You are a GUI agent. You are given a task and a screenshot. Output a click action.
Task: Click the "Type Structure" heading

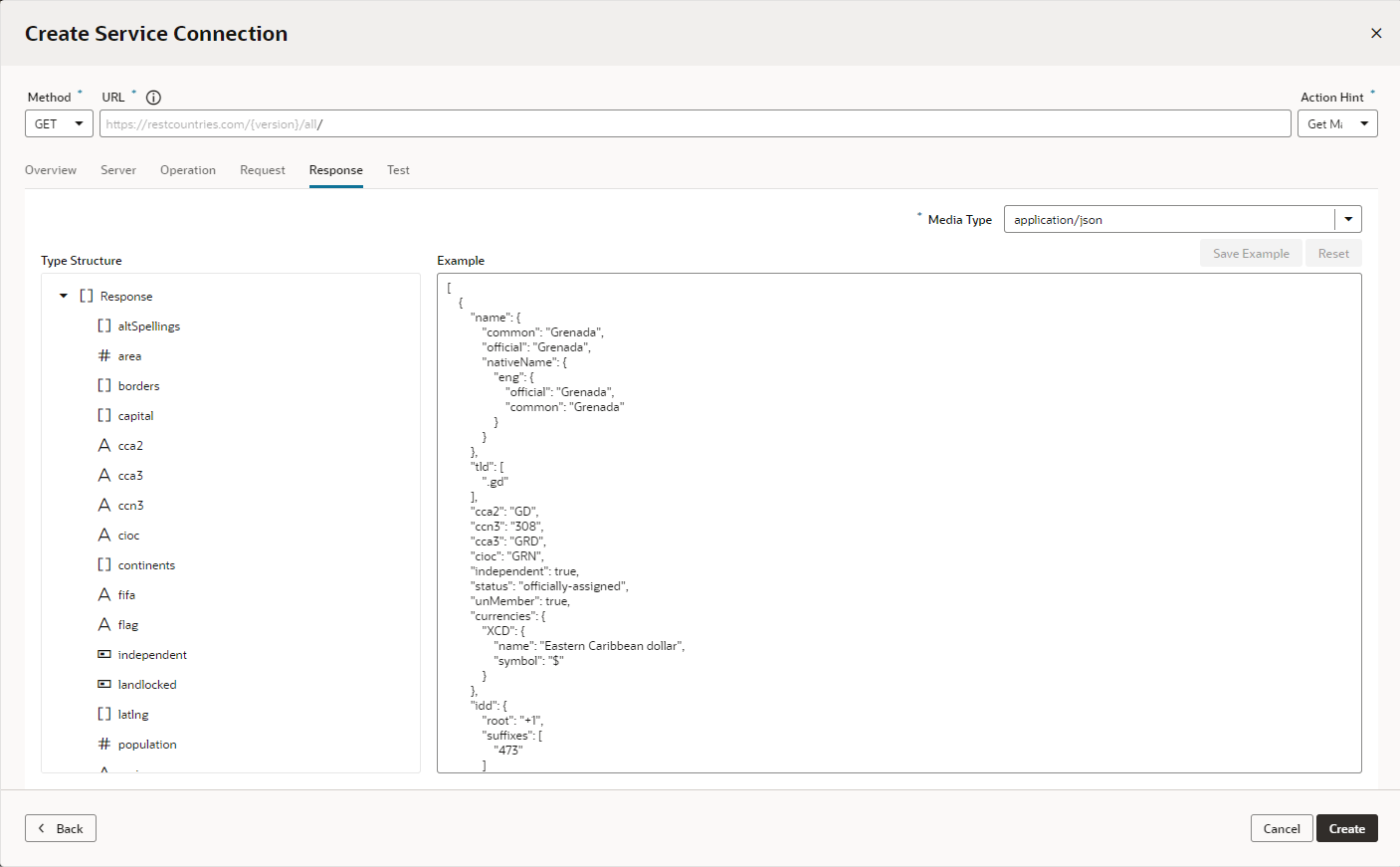click(82, 261)
